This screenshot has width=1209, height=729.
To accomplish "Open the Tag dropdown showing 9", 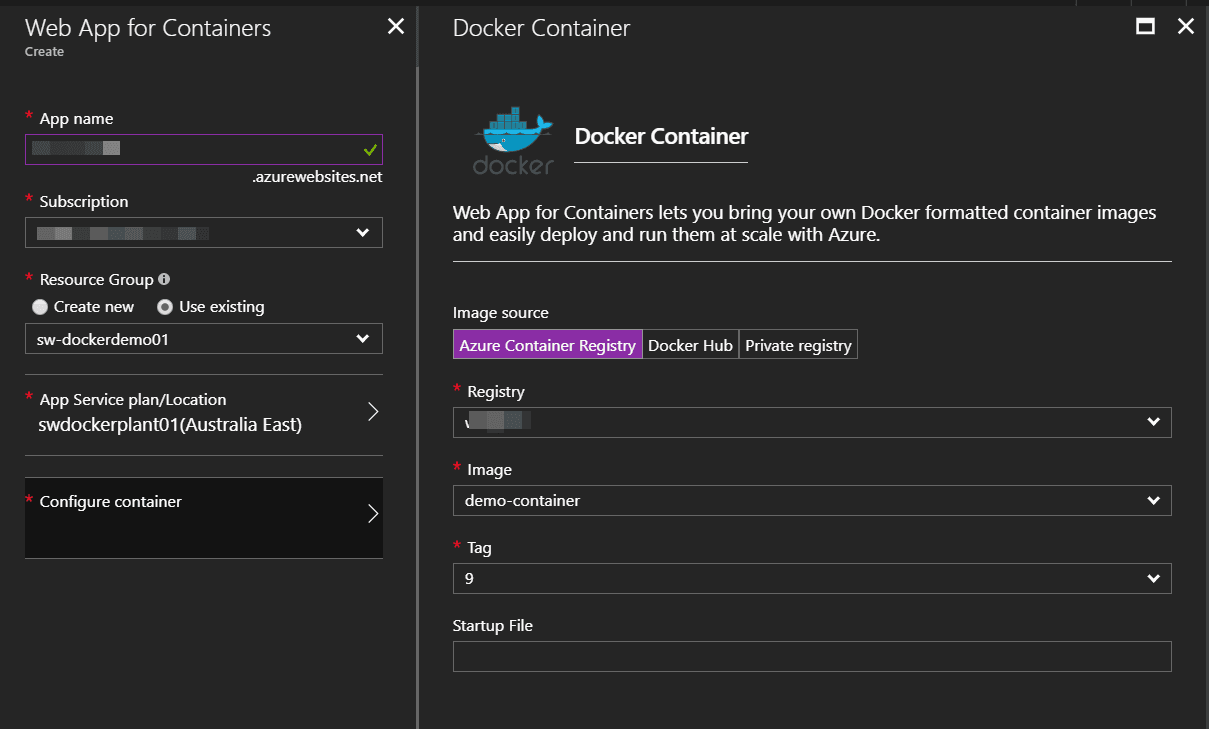I will [x=812, y=578].
